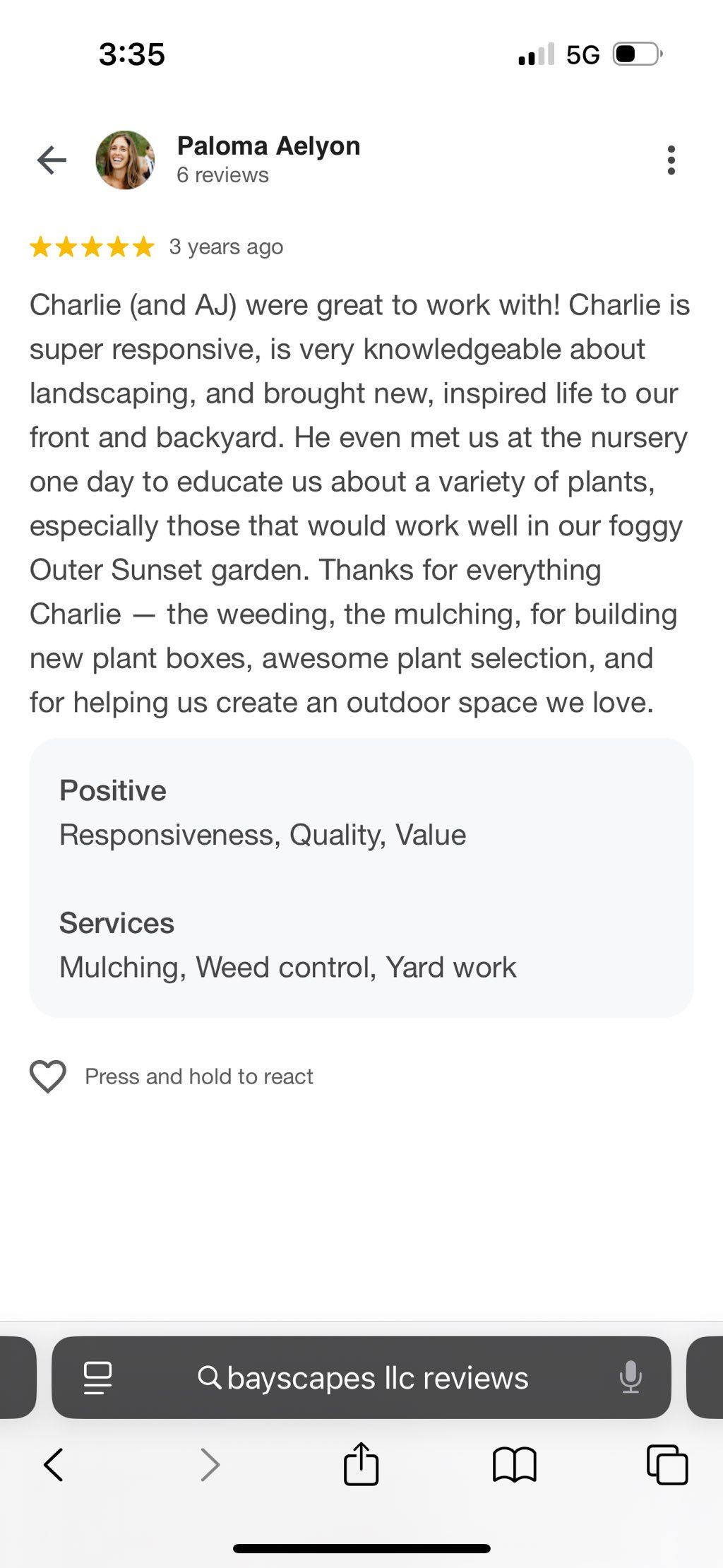This screenshot has height=1568, width=723.
Task: Open Safari page settings reader icon
Action: (97, 1377)
